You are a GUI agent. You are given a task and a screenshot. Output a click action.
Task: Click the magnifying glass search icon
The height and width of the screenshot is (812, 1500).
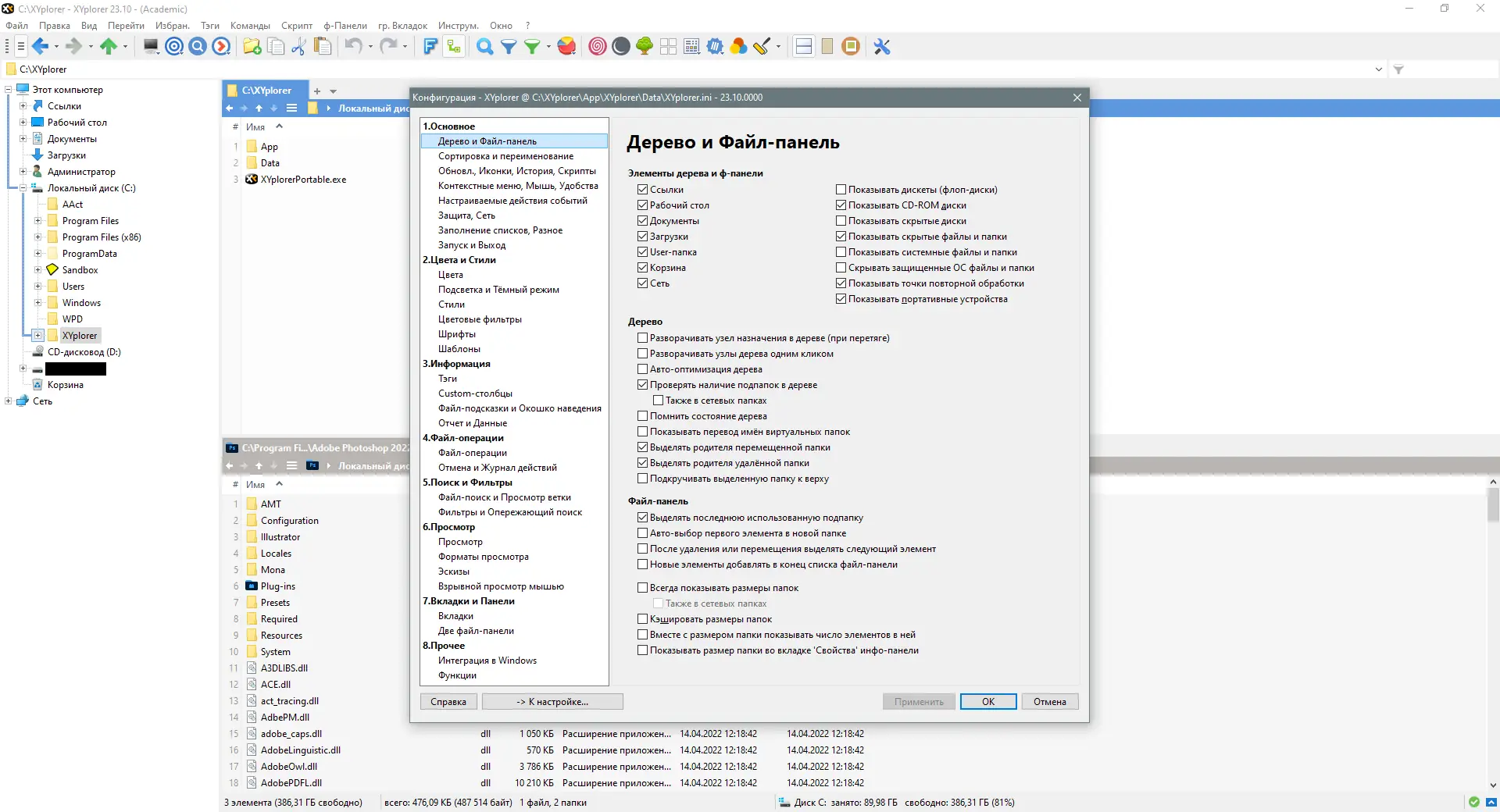484,47
